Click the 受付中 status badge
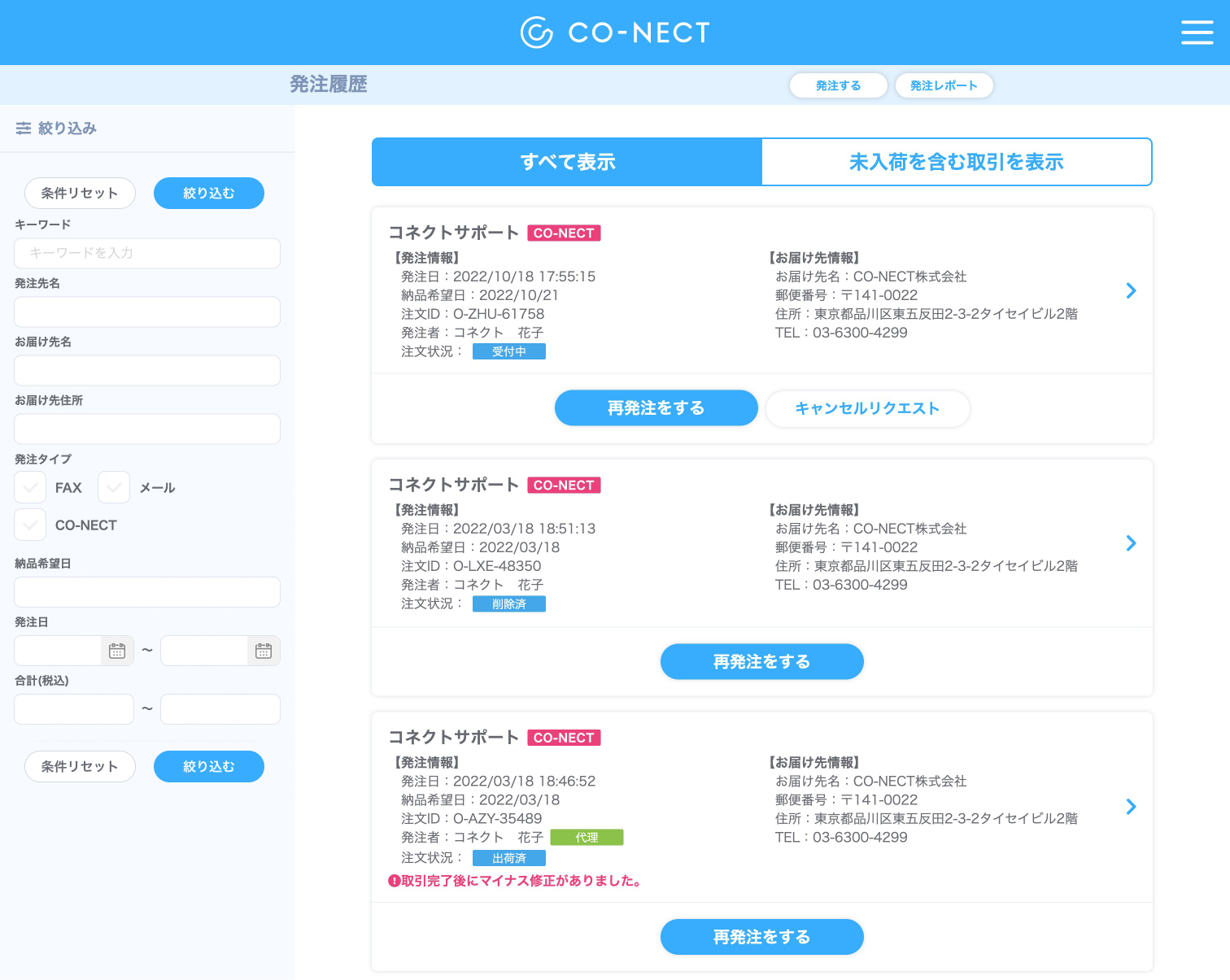The image size is (1230, 980). (x=509, y=351)
